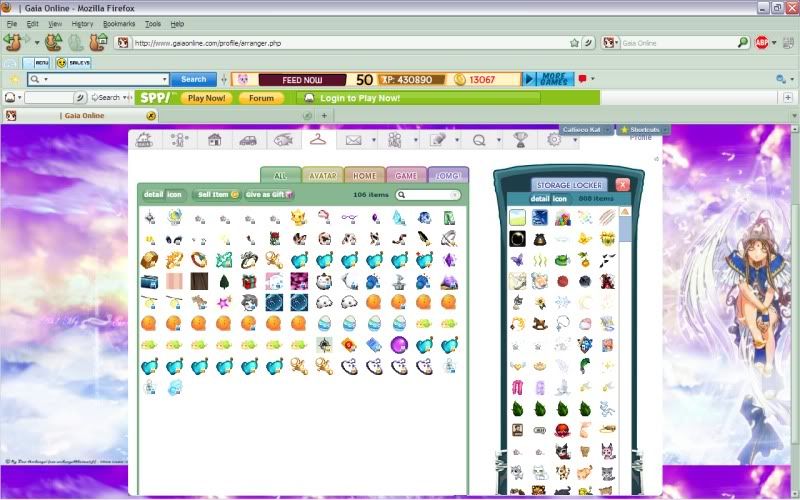Click the Sell Item button
The image size is (800, 500).
click(x=218, y=194)
